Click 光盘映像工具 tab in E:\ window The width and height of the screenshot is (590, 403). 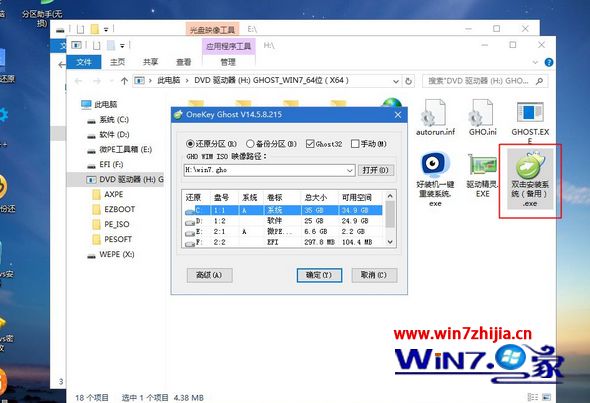click(x=212, y=30)
